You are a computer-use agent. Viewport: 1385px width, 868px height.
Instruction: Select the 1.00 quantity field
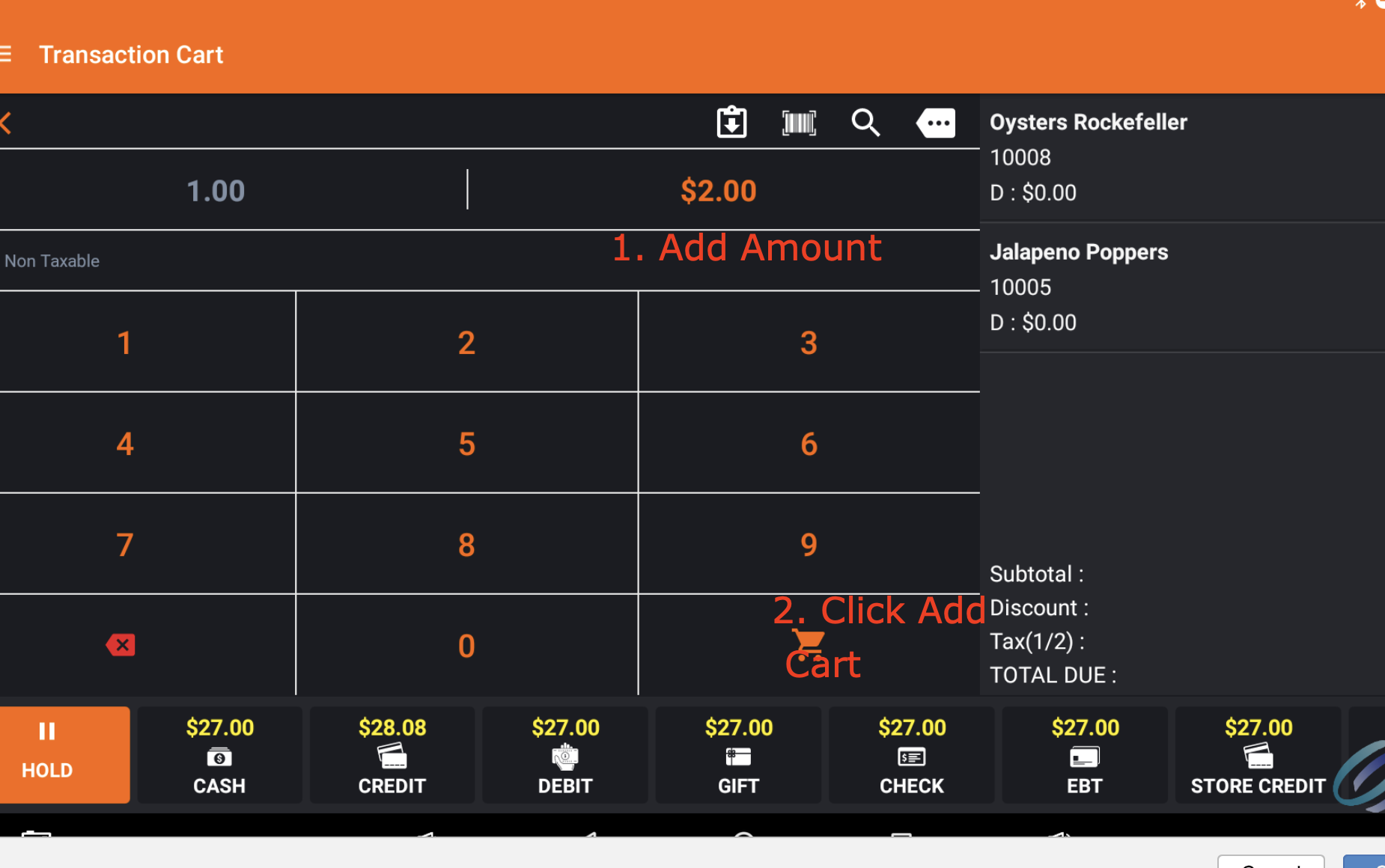pyautogui.click(x=216, y=191)
